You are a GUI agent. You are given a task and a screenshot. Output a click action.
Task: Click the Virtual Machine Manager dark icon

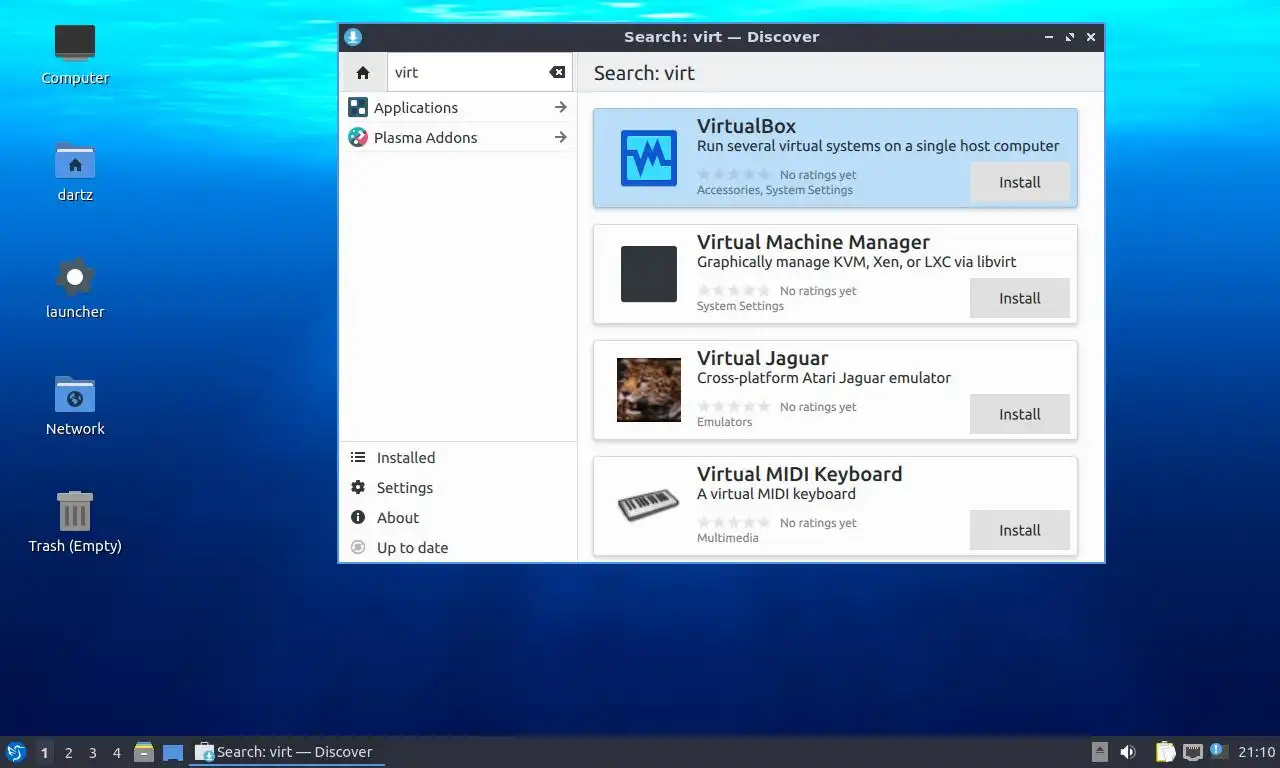649,274
